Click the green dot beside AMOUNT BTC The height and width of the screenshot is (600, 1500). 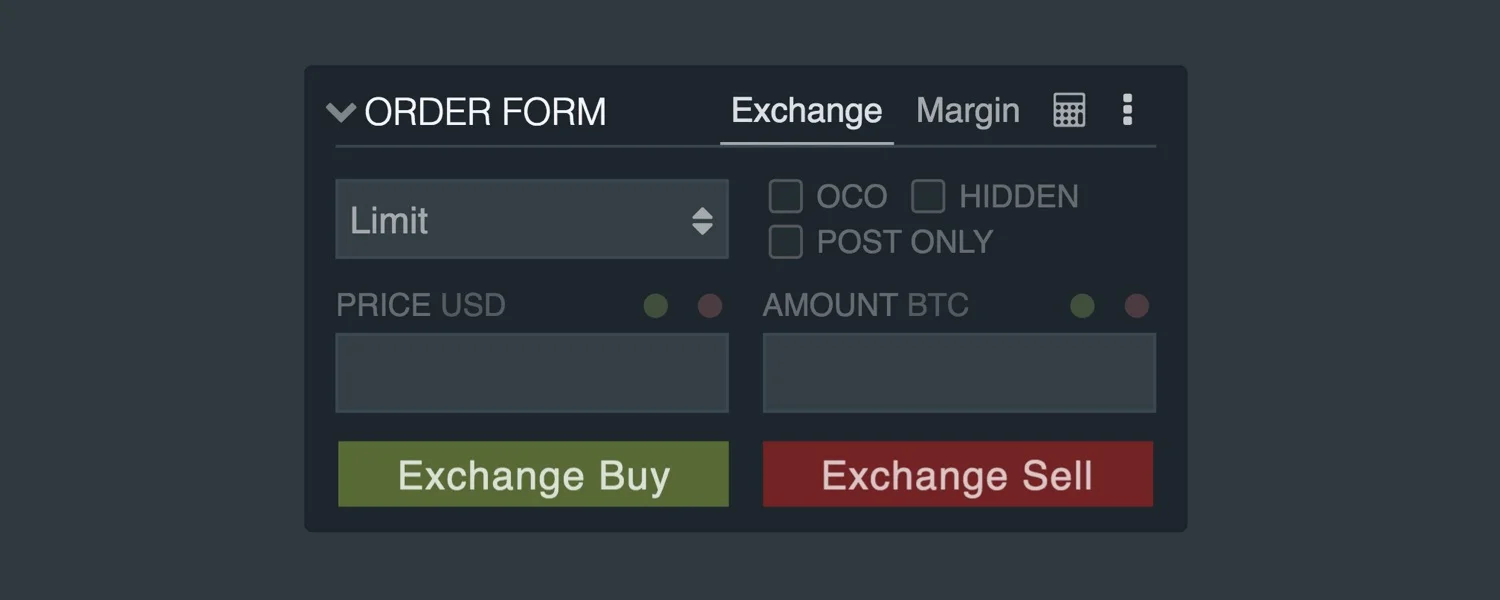click(x=1082, y=306)
